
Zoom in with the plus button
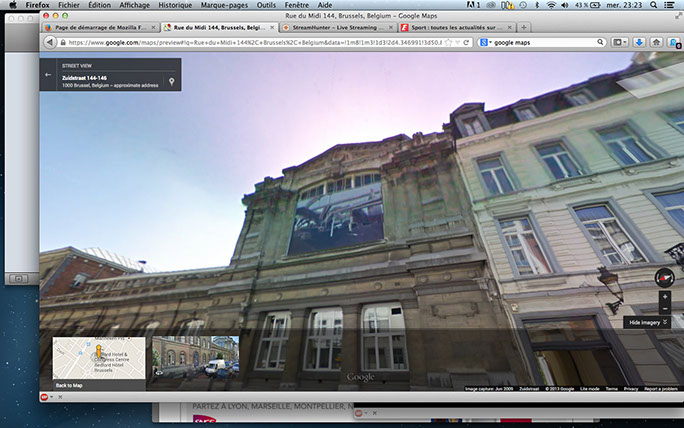pos(665,297)
